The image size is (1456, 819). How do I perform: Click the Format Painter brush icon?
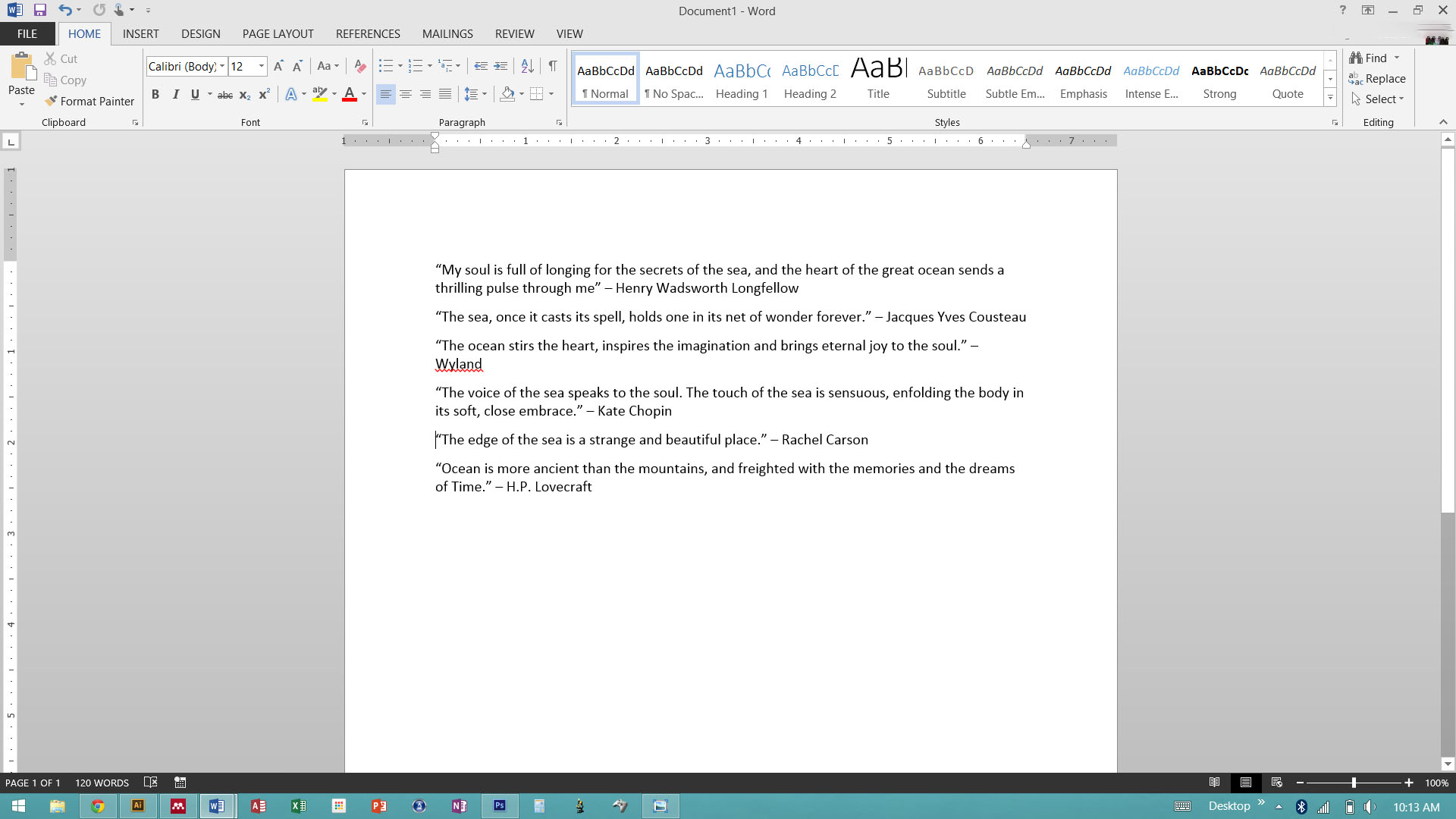point(51,101)
